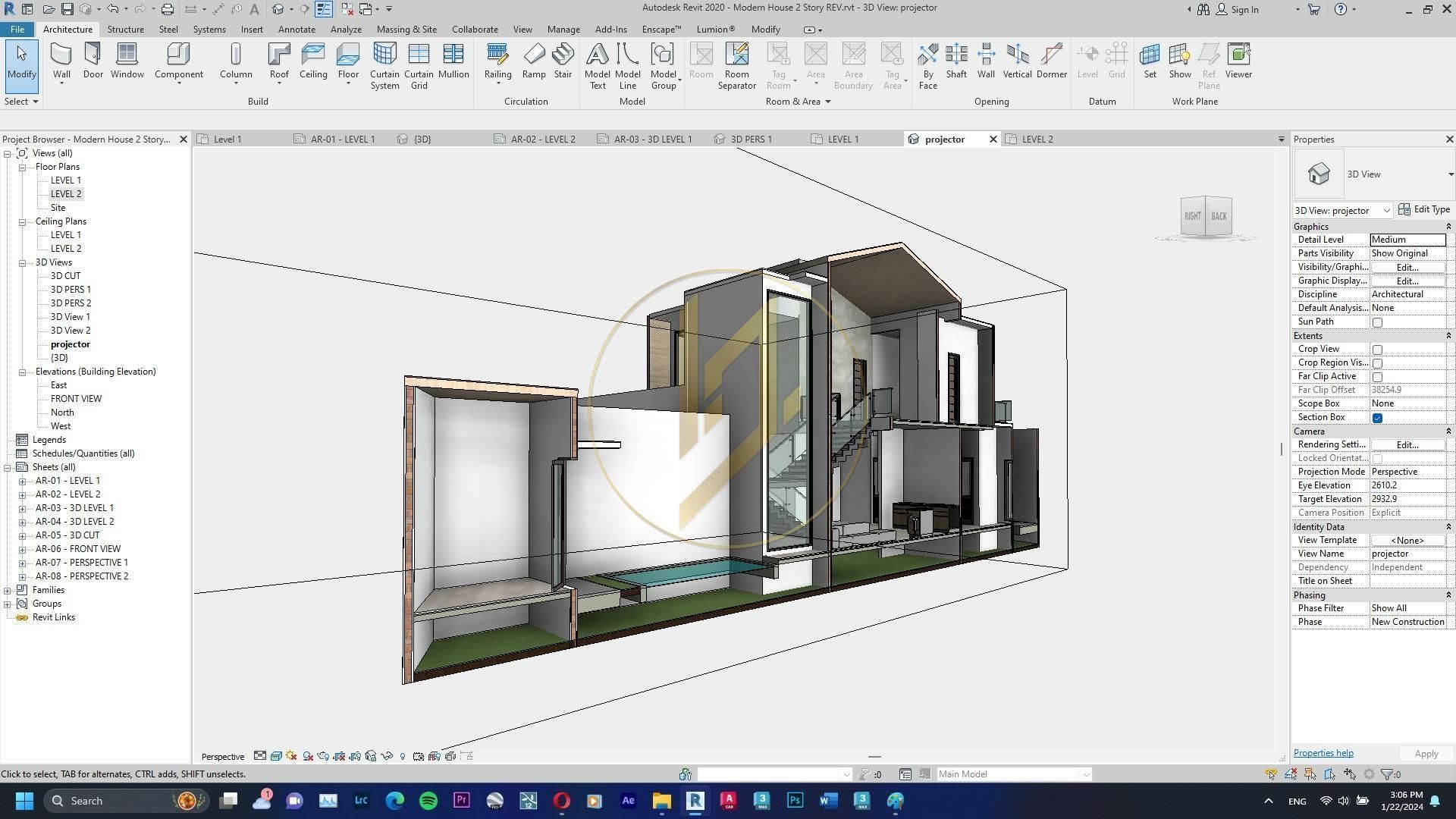This screenshot has height=819, width=1456.
Task: Click the View Template None button
Action: (x=1407, y=541)
